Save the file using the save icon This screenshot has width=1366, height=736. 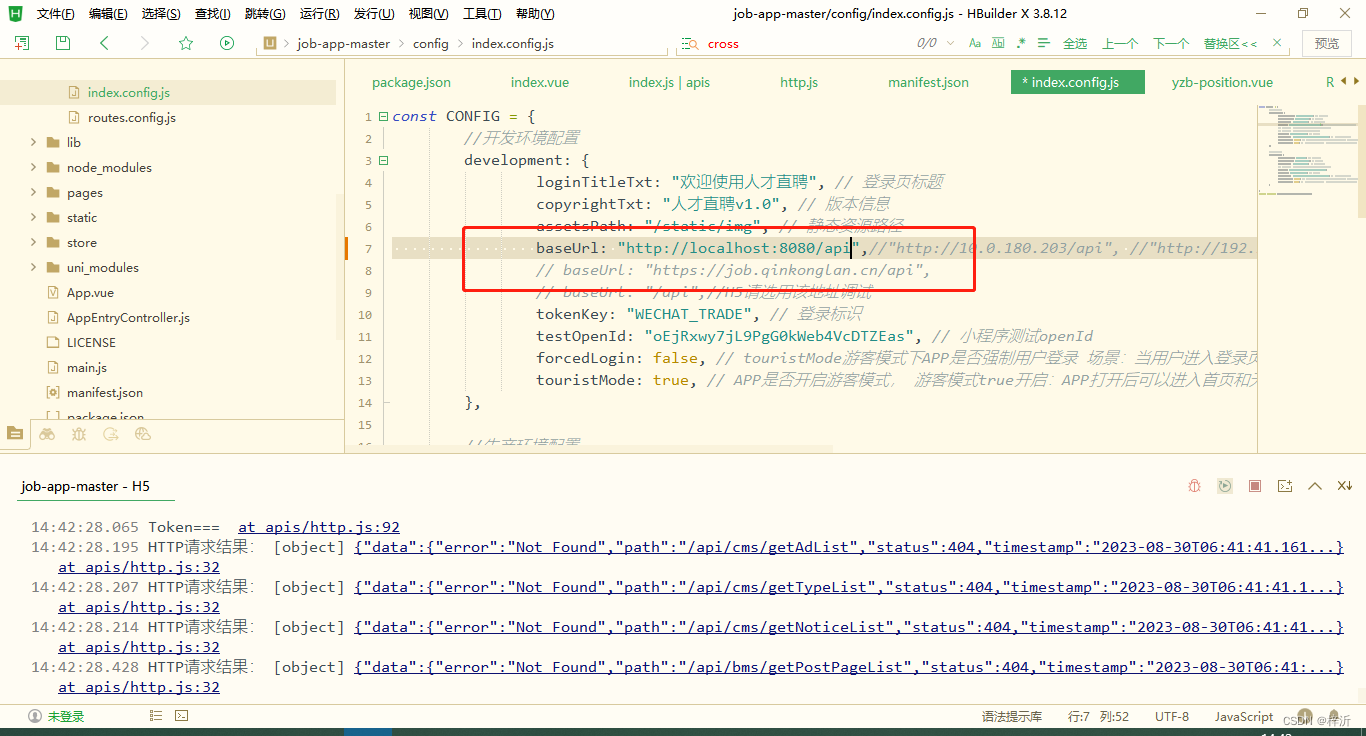pos(60,43)
